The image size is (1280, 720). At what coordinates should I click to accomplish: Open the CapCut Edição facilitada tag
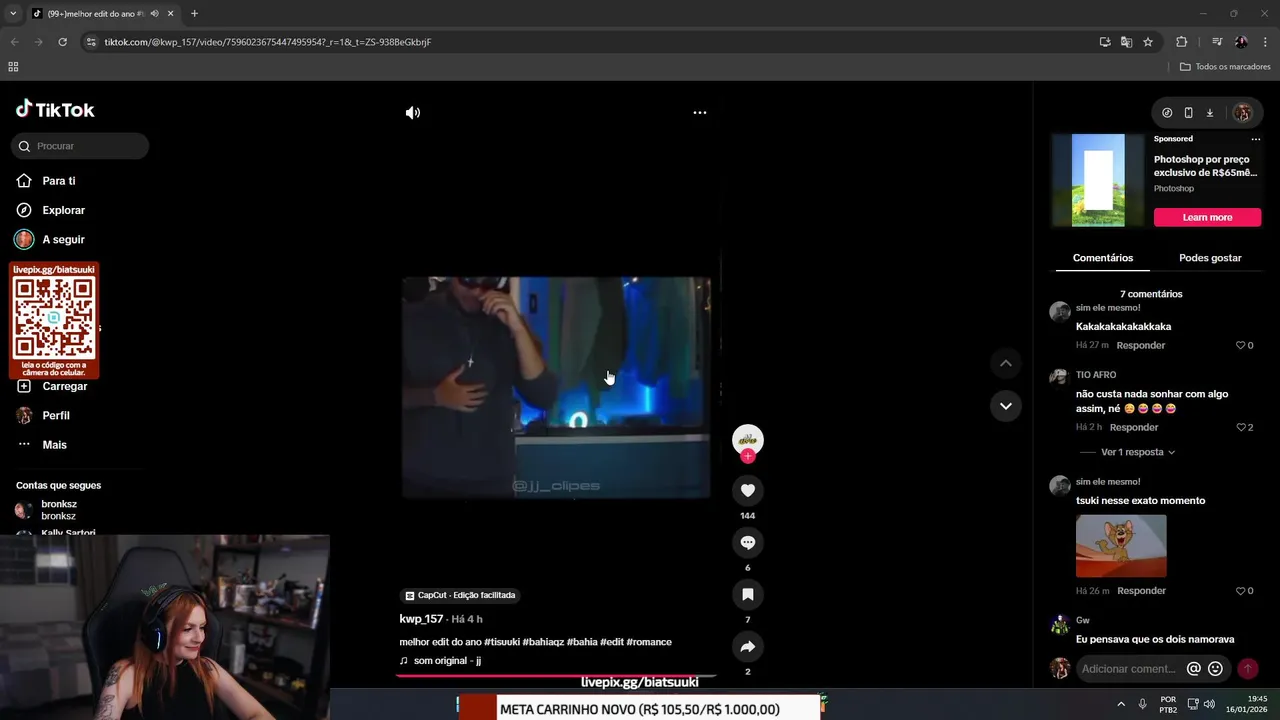click(460, 595)
